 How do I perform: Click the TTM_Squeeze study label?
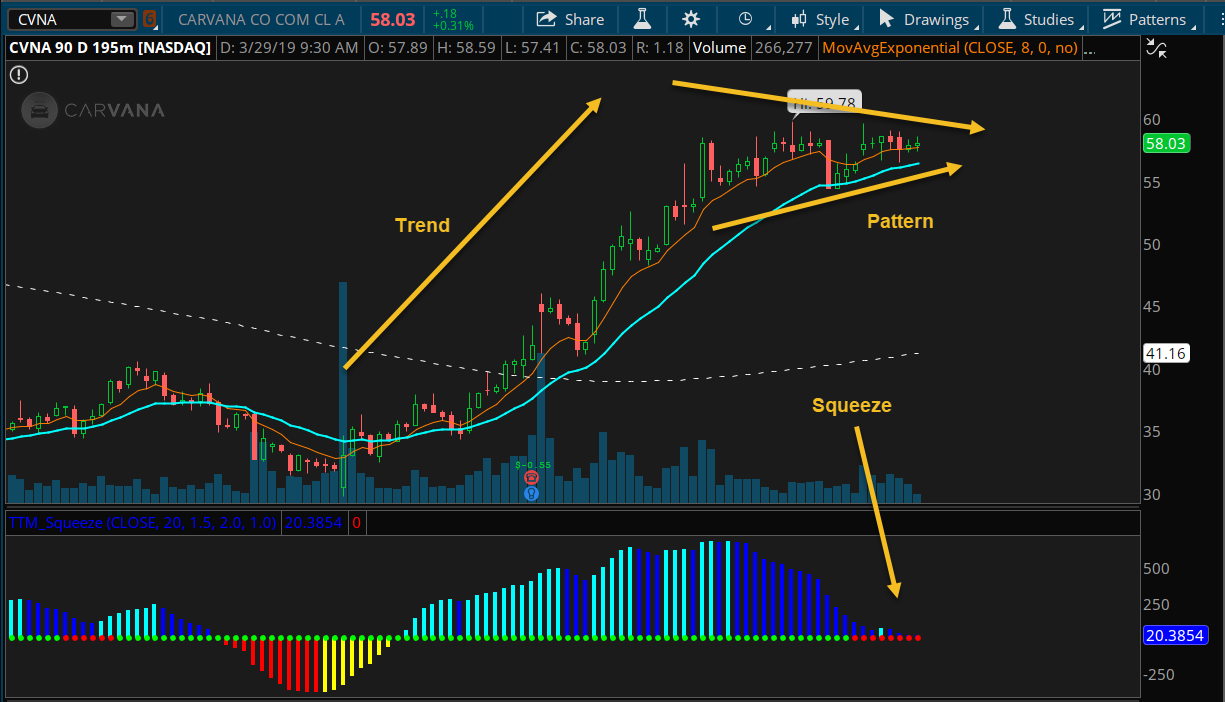[x=142, y=522]
